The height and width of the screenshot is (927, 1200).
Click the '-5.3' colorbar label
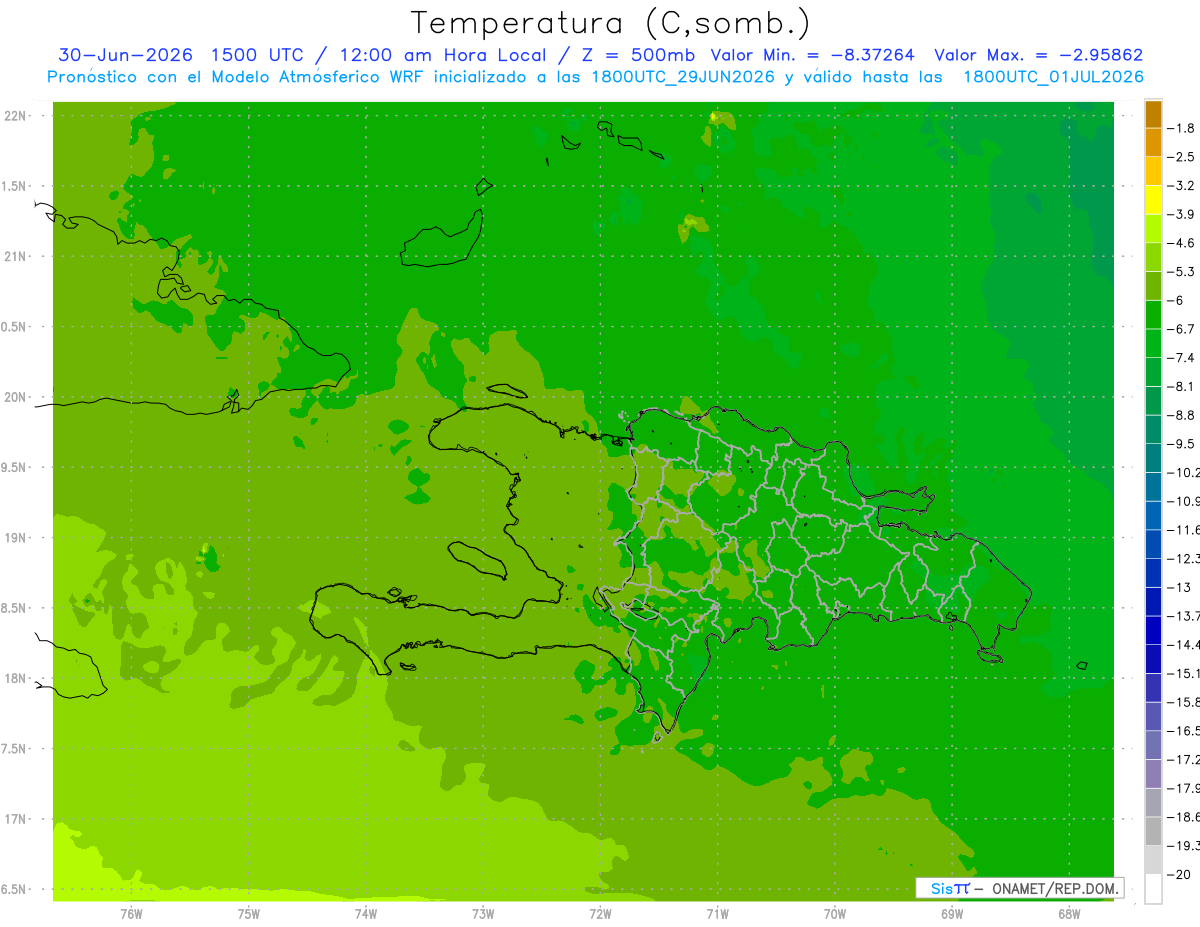[1182, 271]
